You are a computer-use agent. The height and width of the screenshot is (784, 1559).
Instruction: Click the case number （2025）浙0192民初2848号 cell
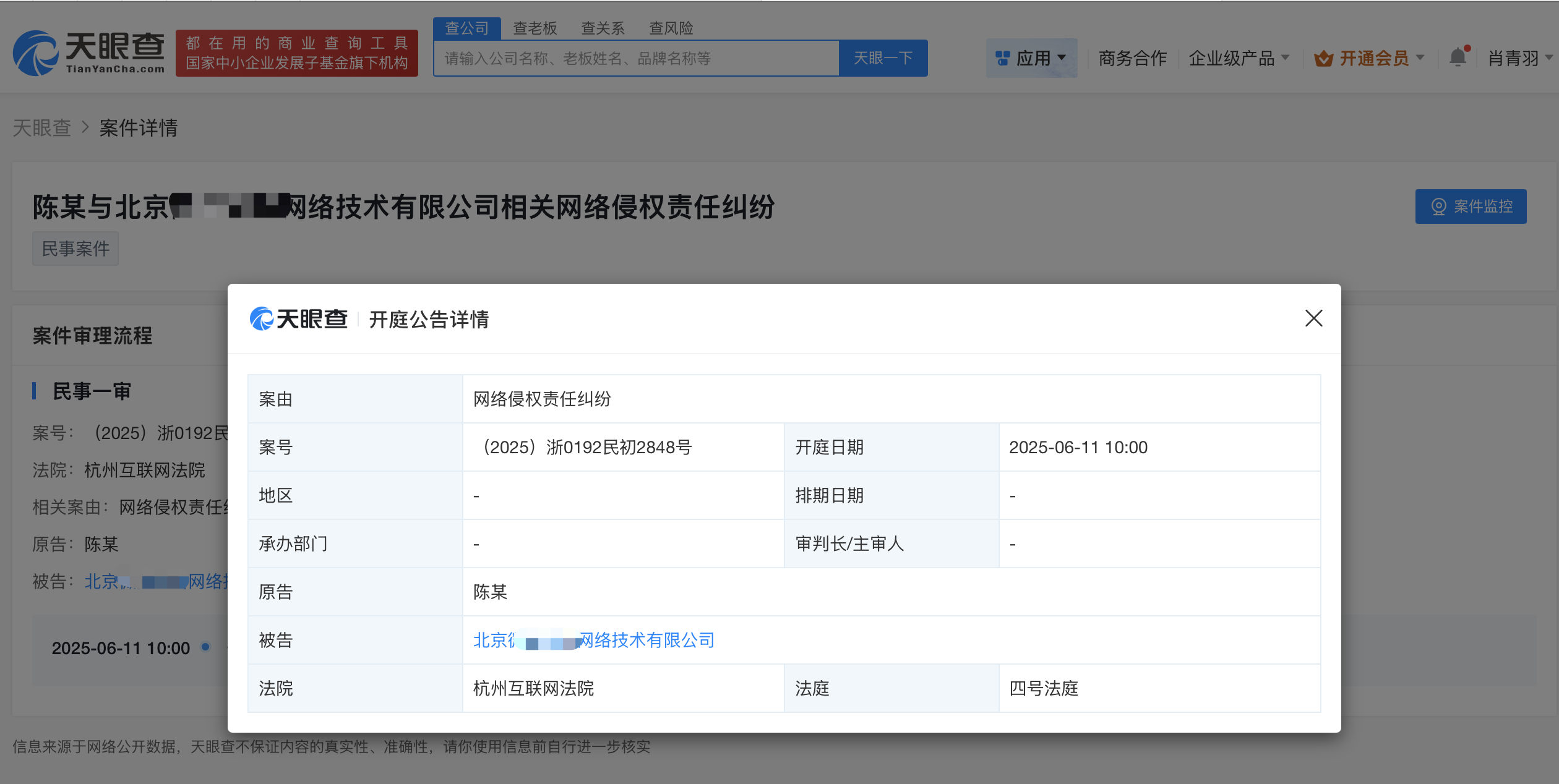pyautogui.click(x=623, y=447)
